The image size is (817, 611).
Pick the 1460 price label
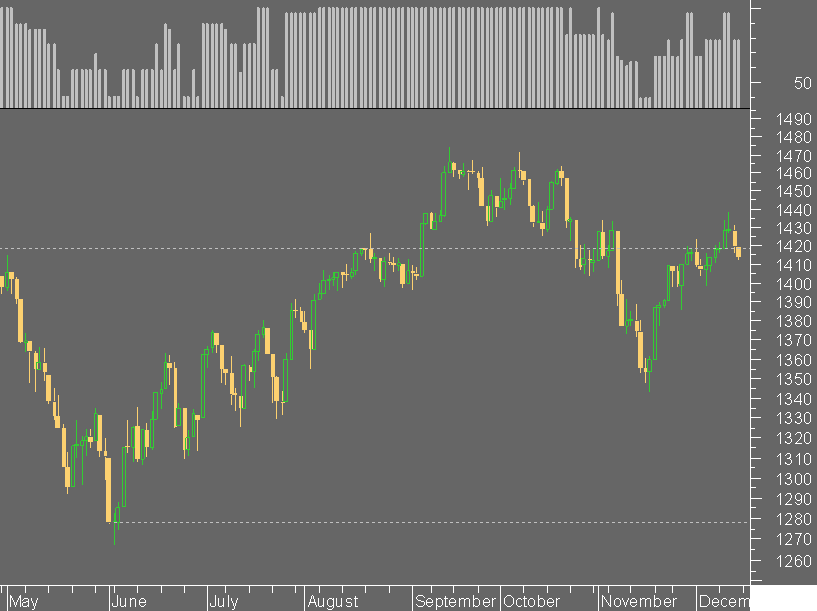[794, 173]
